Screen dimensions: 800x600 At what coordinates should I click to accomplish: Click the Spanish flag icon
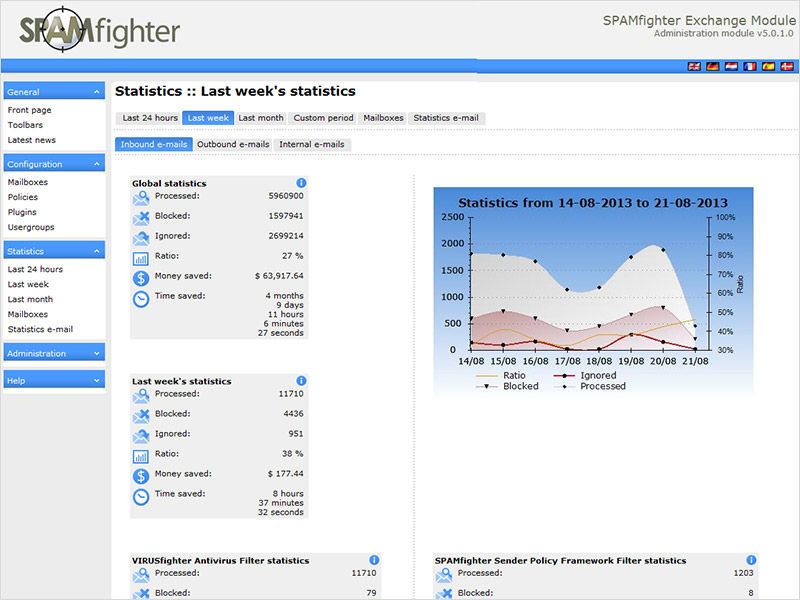[769, 66]
